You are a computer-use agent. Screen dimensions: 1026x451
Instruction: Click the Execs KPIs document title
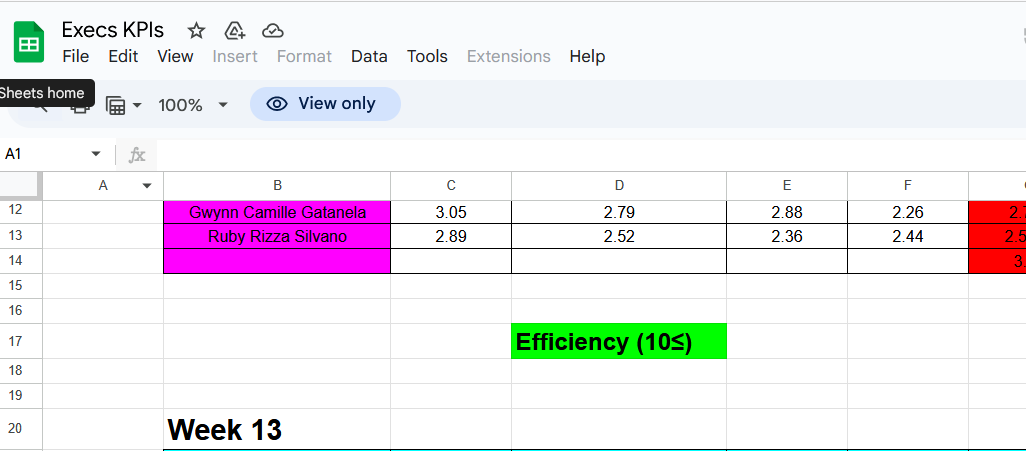click(x=113, y=29)
